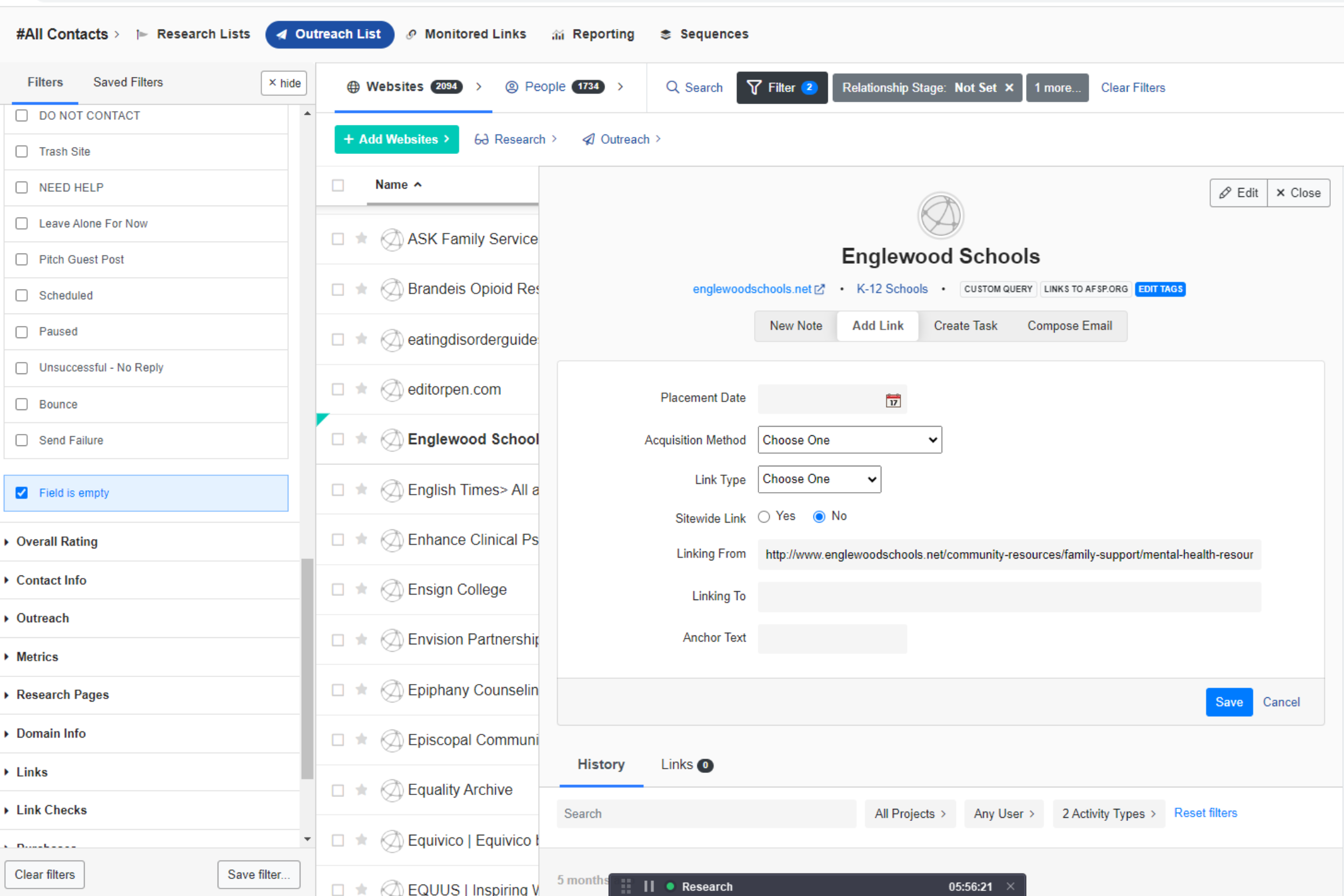Image resolution: width=1344 pixels, height=896 pixels.
Task: Star the ASK Family Service row
Action: pyautogui.click(x=362, y=239)
